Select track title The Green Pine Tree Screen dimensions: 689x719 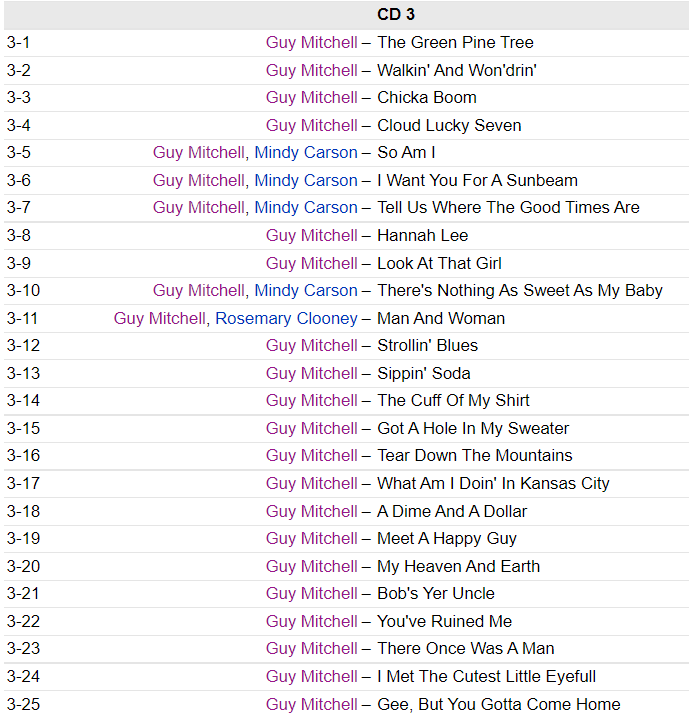point(455,43)
